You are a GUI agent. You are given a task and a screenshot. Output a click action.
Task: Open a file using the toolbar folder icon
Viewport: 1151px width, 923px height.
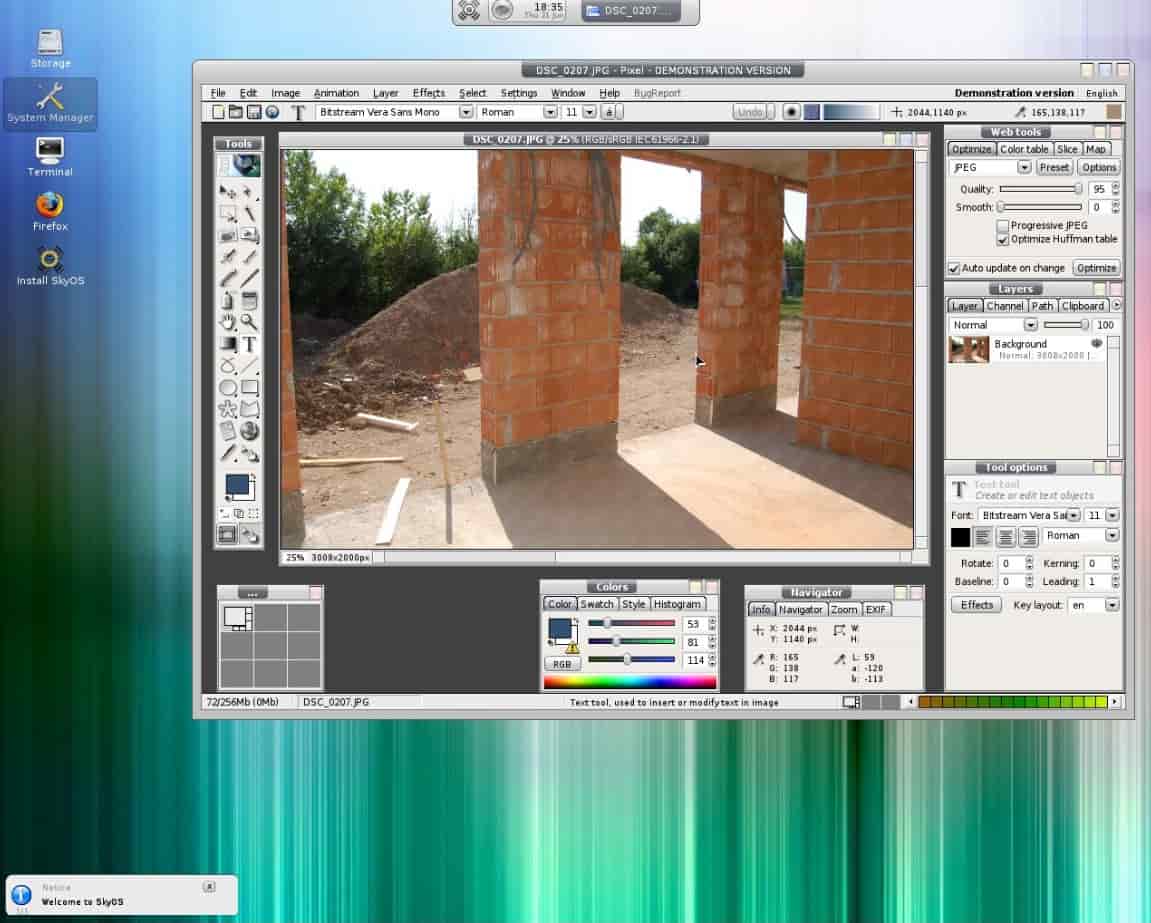pyautogui.click(x=236, y=112)
